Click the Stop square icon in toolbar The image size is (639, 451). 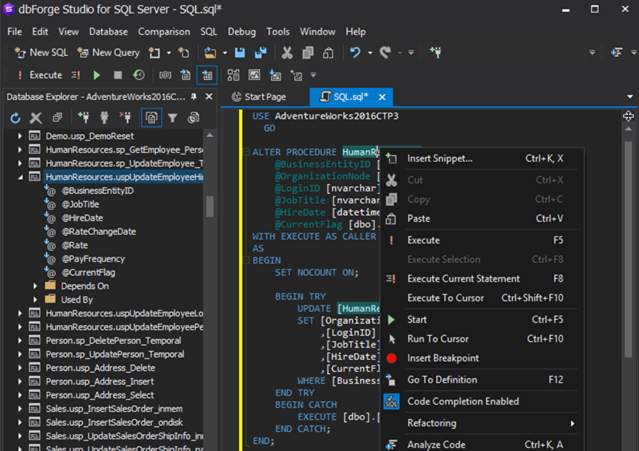(x=118, y=75)
